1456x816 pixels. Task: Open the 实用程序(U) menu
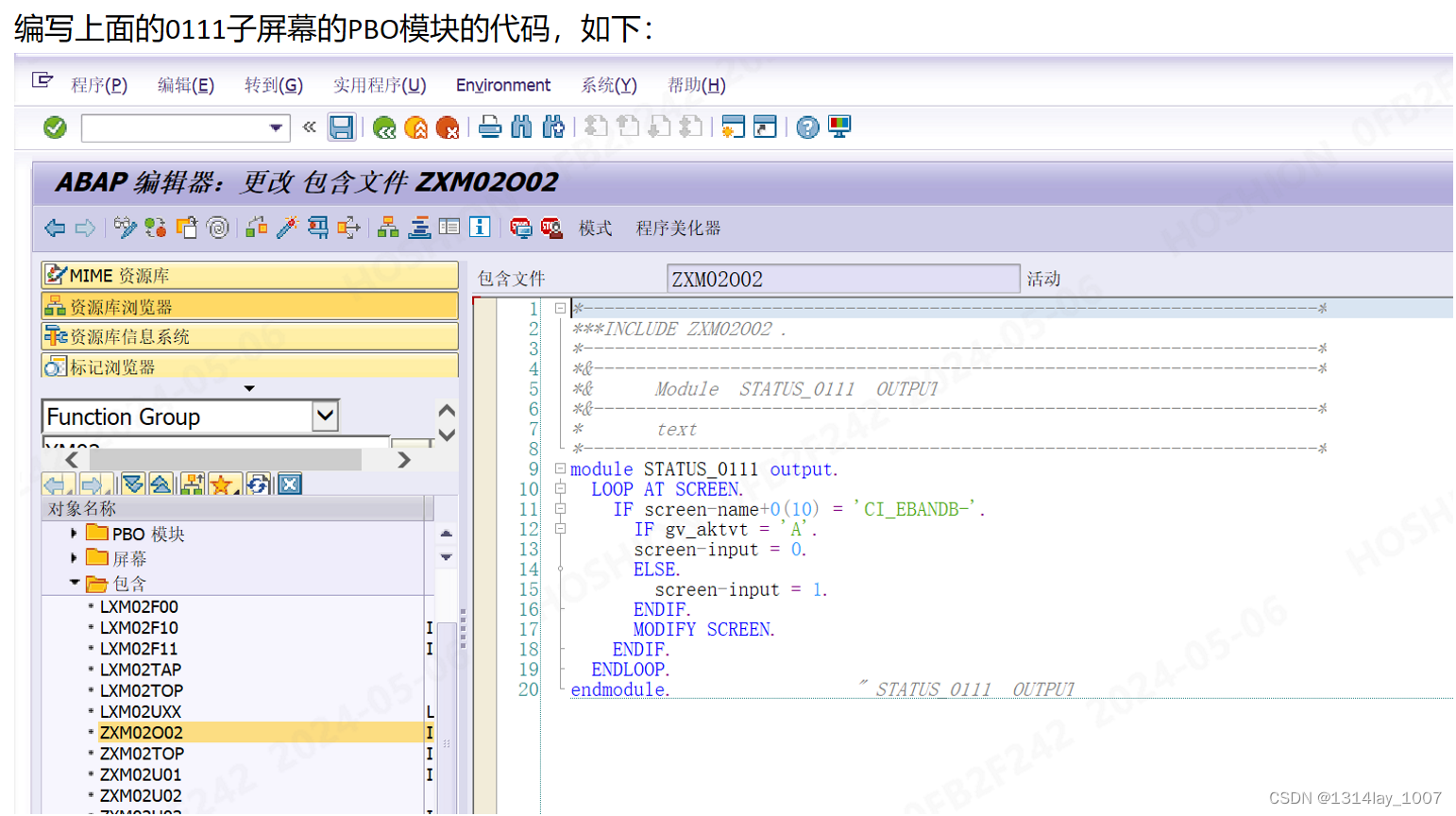380,85
